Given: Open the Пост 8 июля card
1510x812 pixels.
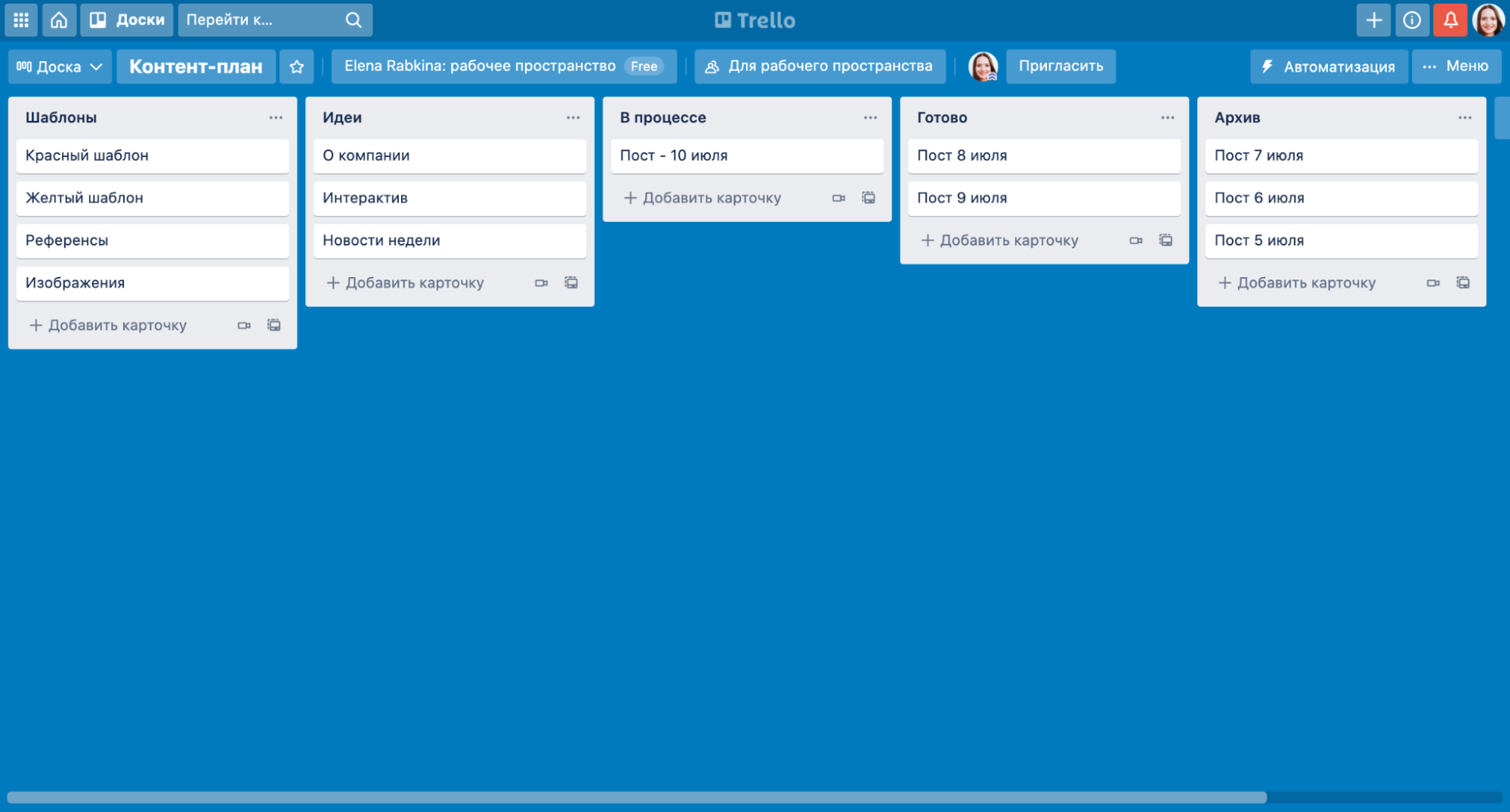Looking at the screenshot, I should tap(1043, 156).
